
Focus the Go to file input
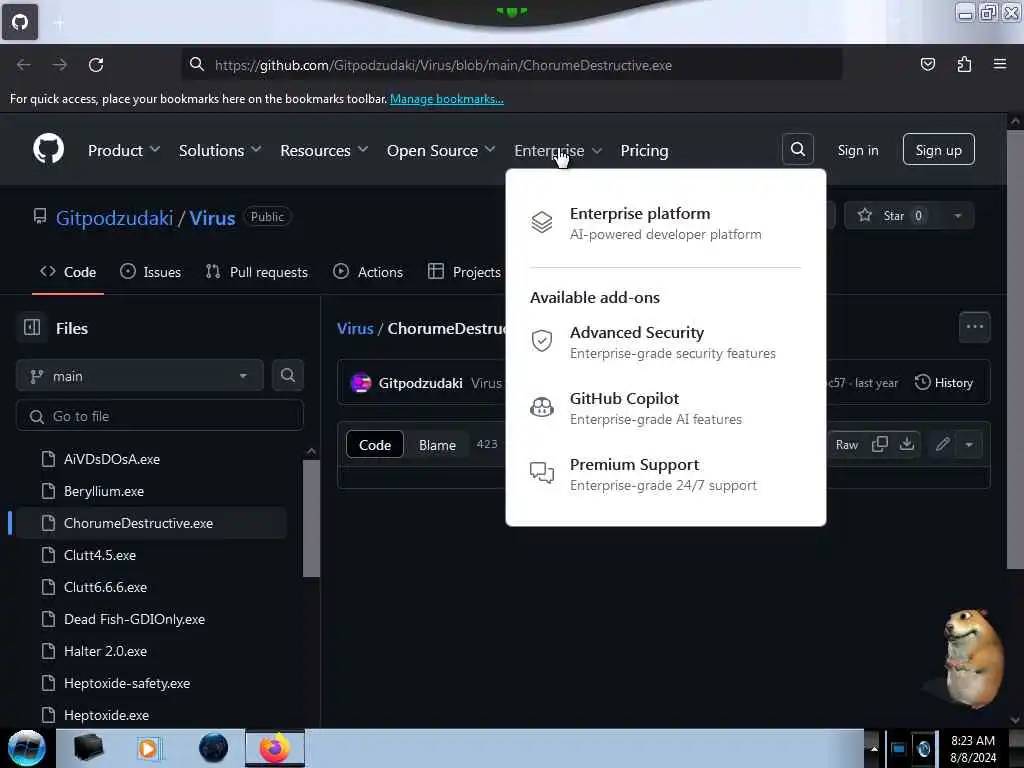click(x=159, y=415)
